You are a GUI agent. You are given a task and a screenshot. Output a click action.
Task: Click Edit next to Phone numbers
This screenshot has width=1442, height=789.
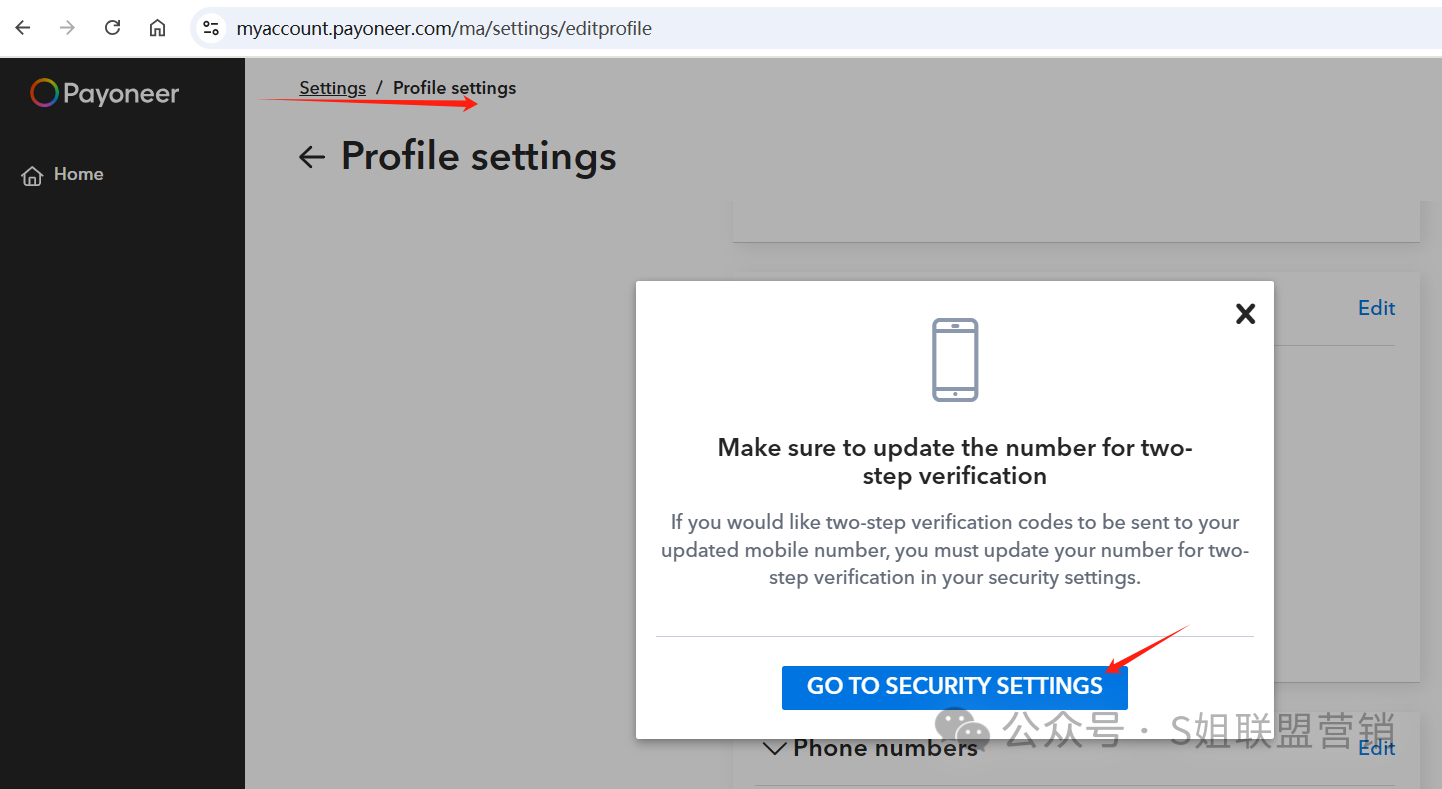point(1376,748)
